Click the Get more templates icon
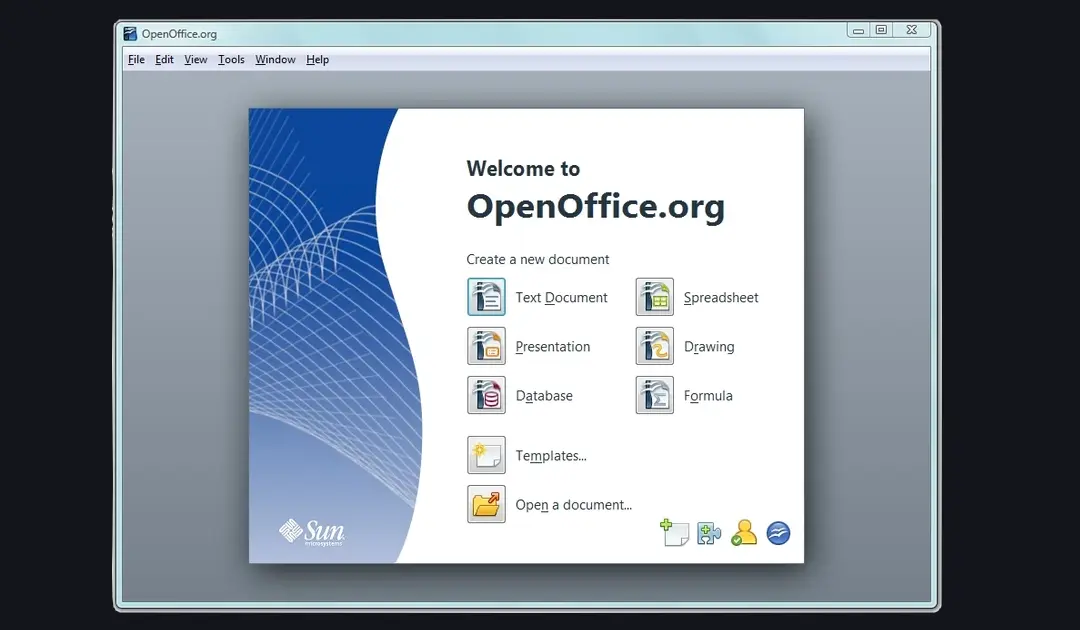 [674, 533]
